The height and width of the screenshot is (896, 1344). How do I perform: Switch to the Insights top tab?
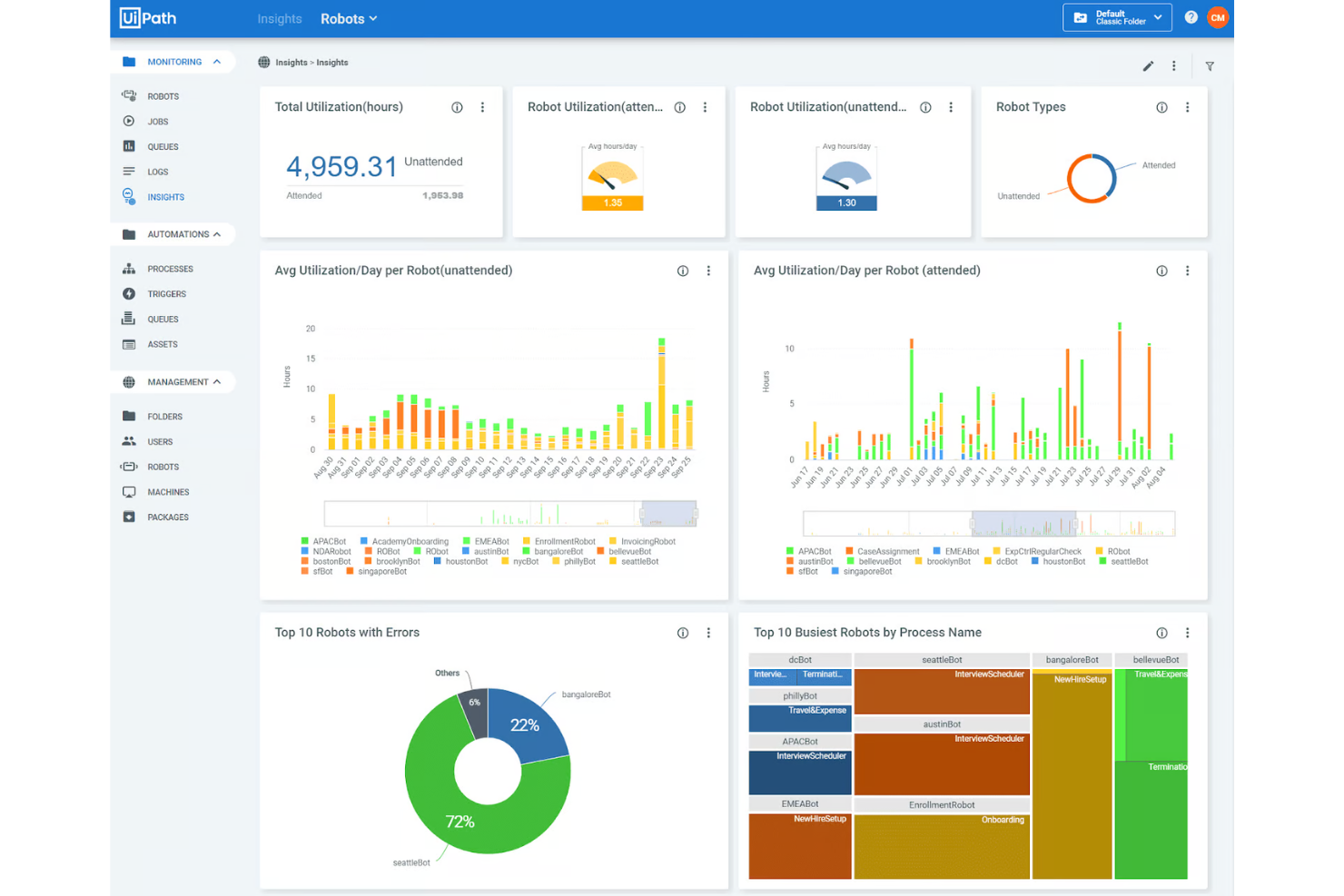click(279, 18)
